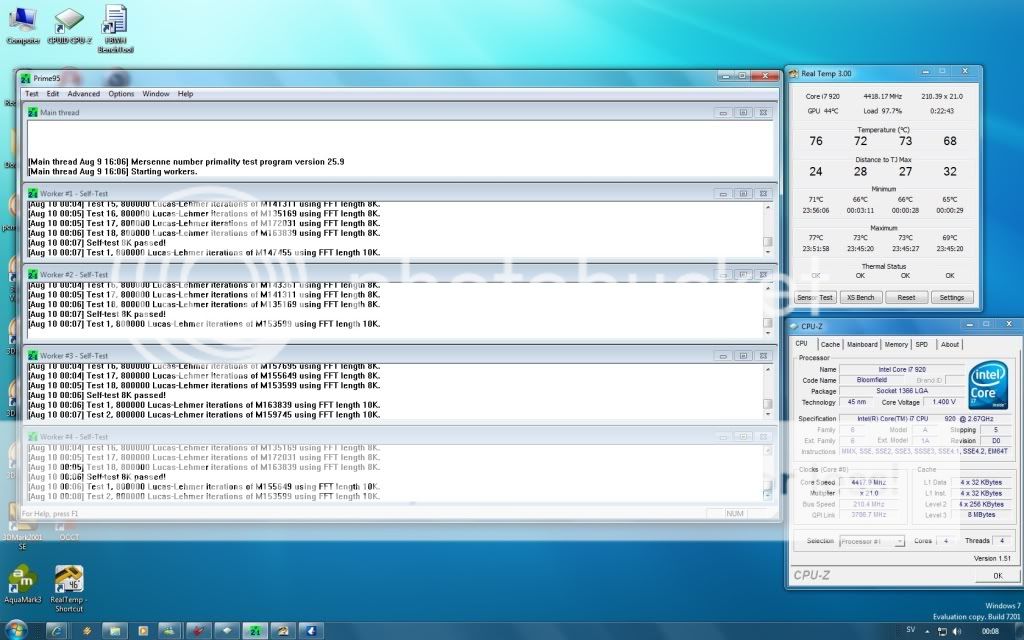Open Windows Explorer folder icon in taskbar
This screenshot has width=1024, height=640.
click(x=113, y=631)
